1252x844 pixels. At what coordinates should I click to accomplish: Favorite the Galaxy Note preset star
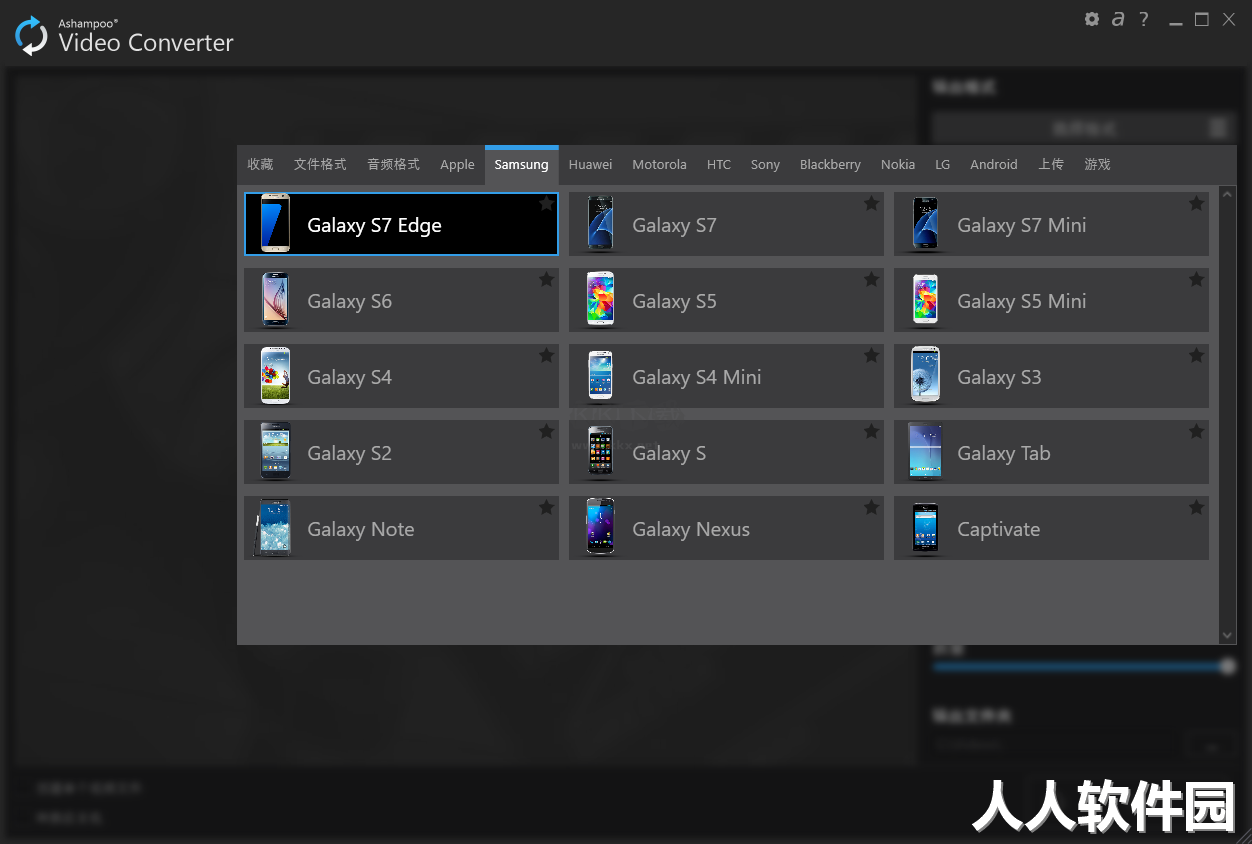(x=546, y=508)
